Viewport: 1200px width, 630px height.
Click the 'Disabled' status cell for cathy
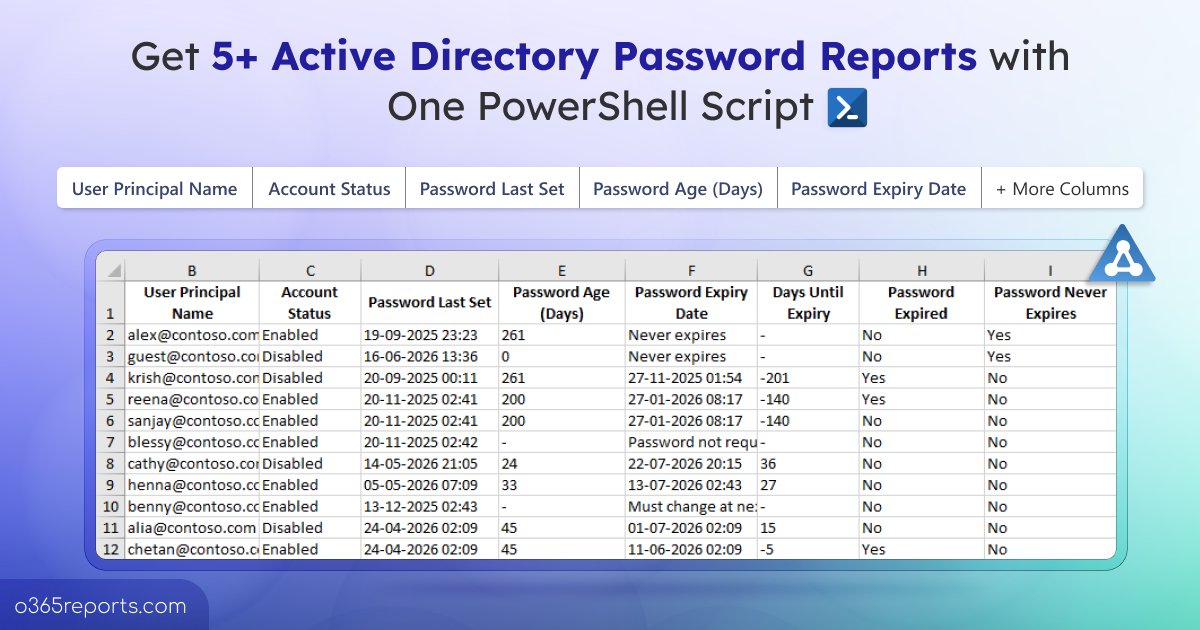[x=310, y=463]
